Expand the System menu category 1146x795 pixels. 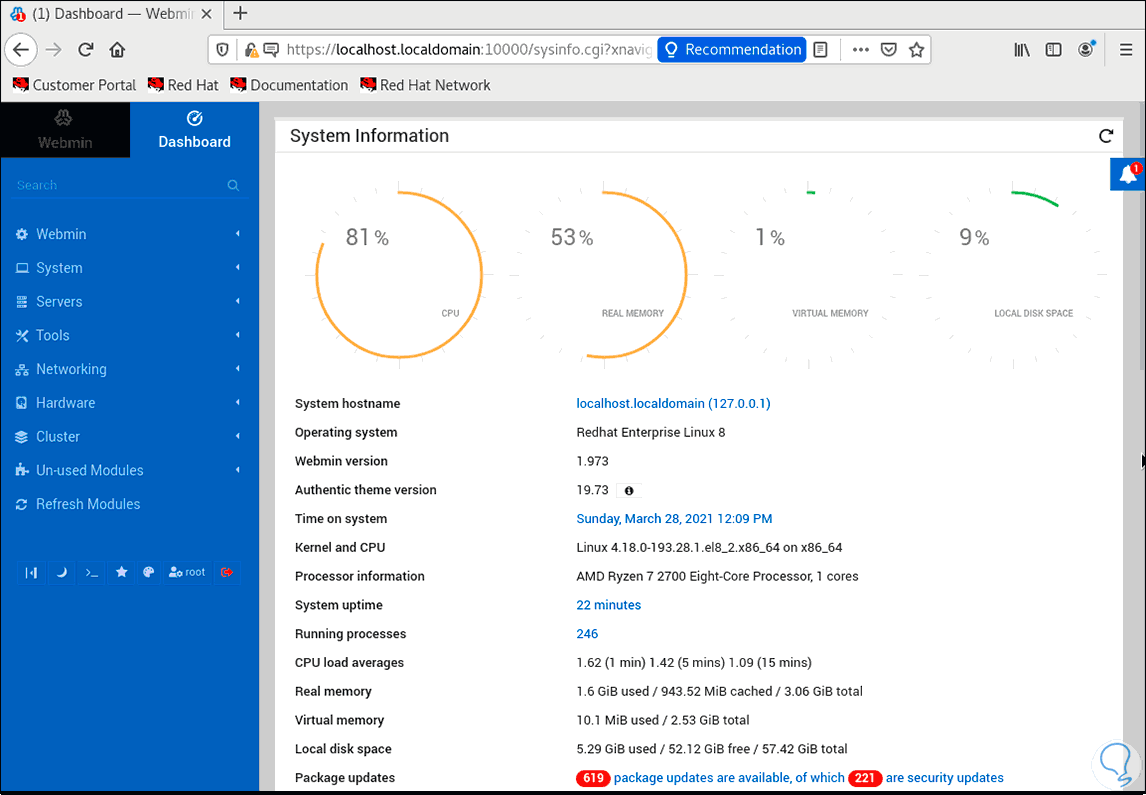(129, 268)
